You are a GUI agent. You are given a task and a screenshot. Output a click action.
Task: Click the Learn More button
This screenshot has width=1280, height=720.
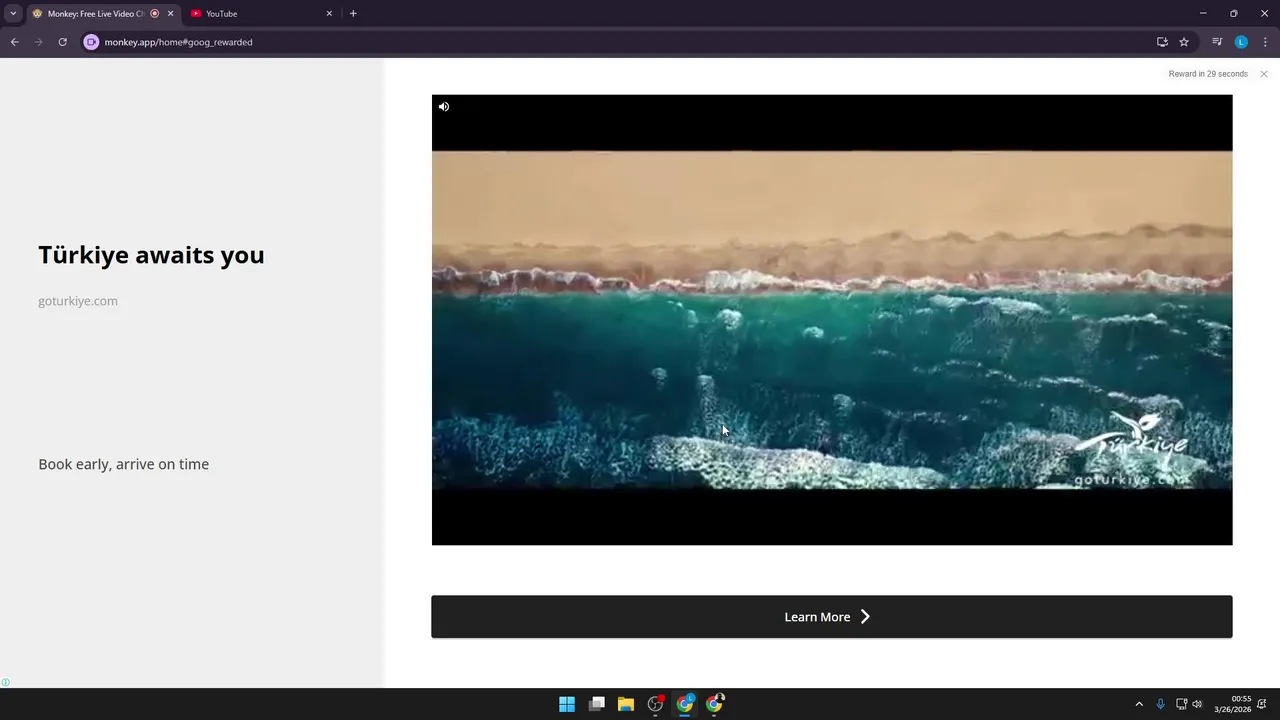[x=832, y=617]
